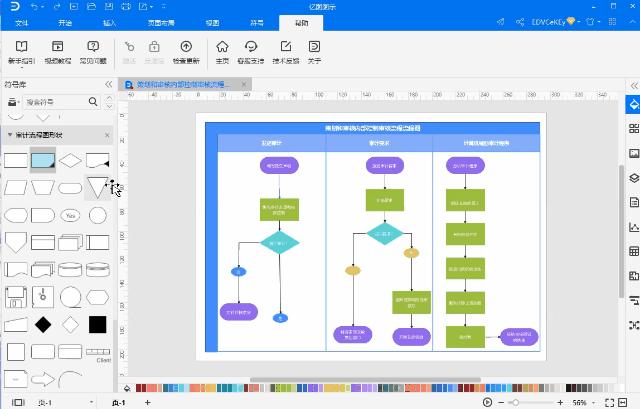The height and width of the screenshot is (409, 640).
Task: Select the blue-filled rectangle shape in library
Action: 42,160
